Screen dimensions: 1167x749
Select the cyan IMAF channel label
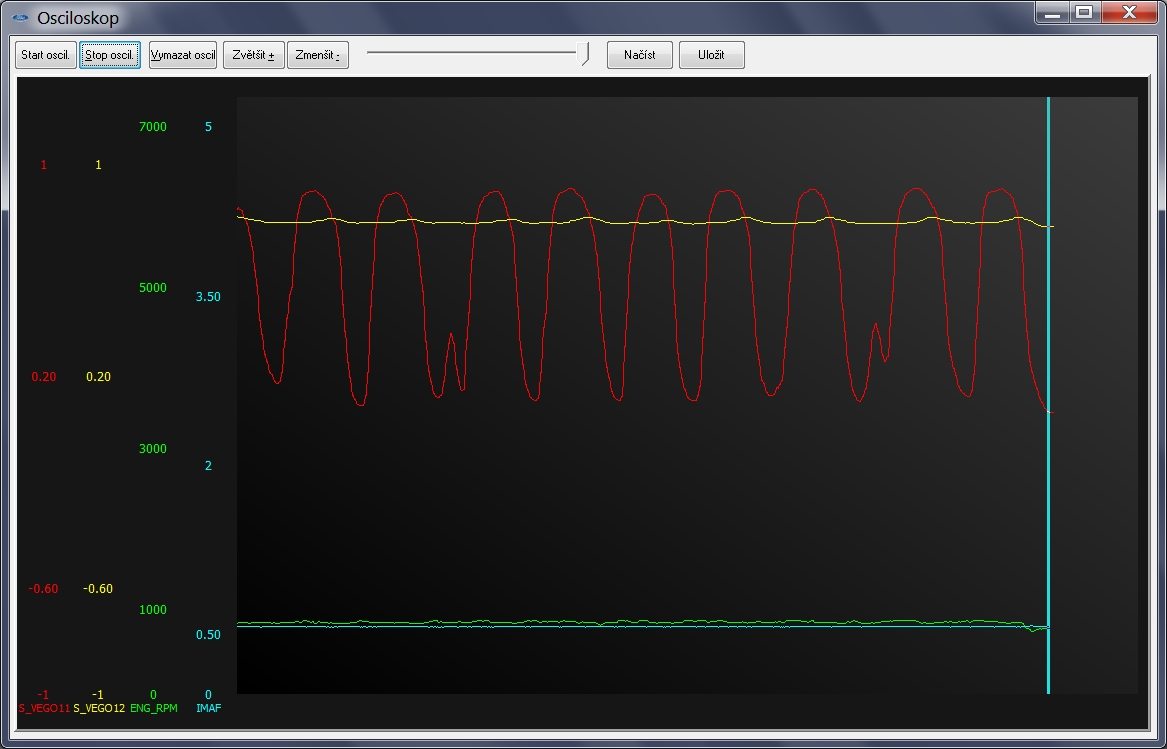[209, 708]
